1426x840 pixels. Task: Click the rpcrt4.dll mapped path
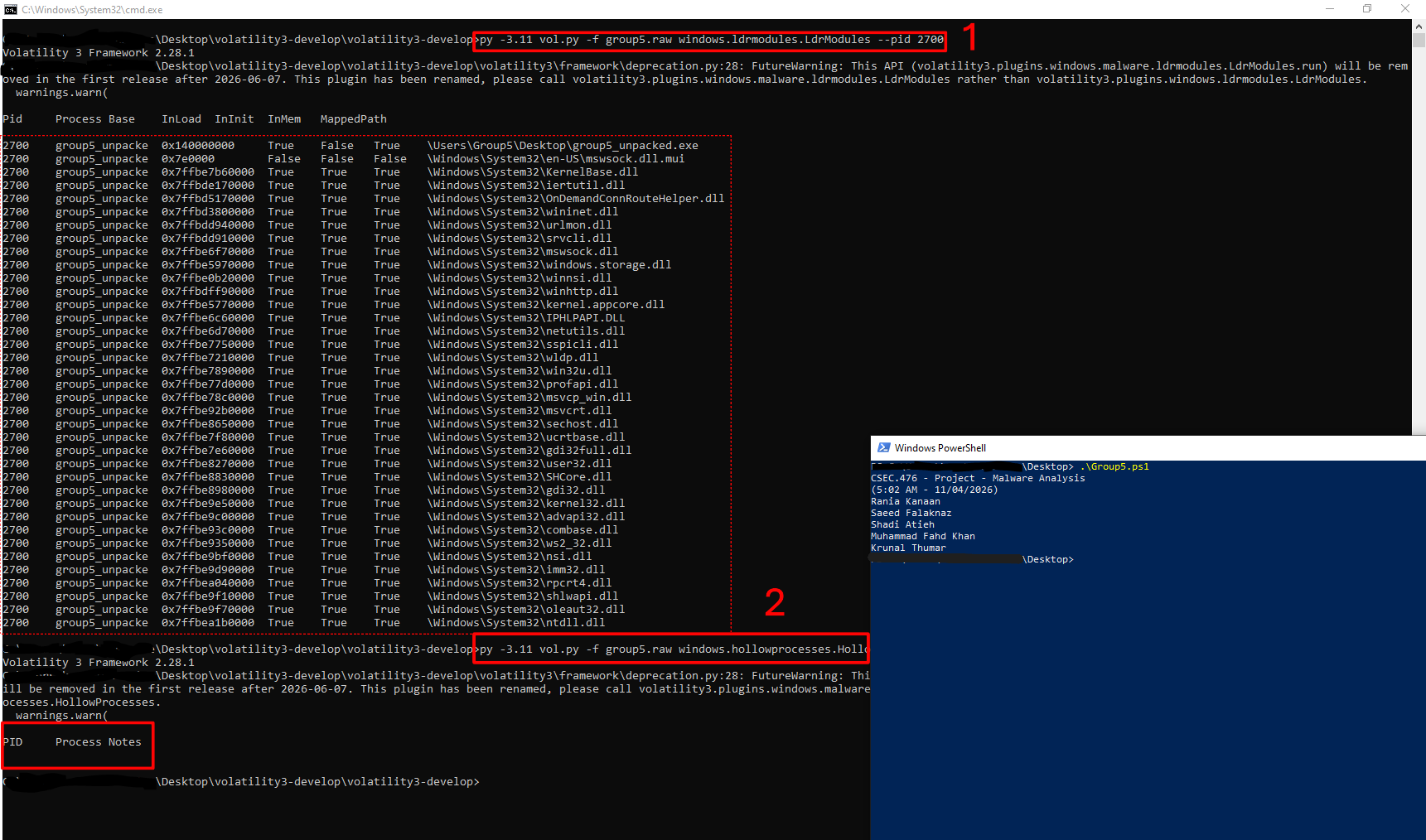click(520, 583)
